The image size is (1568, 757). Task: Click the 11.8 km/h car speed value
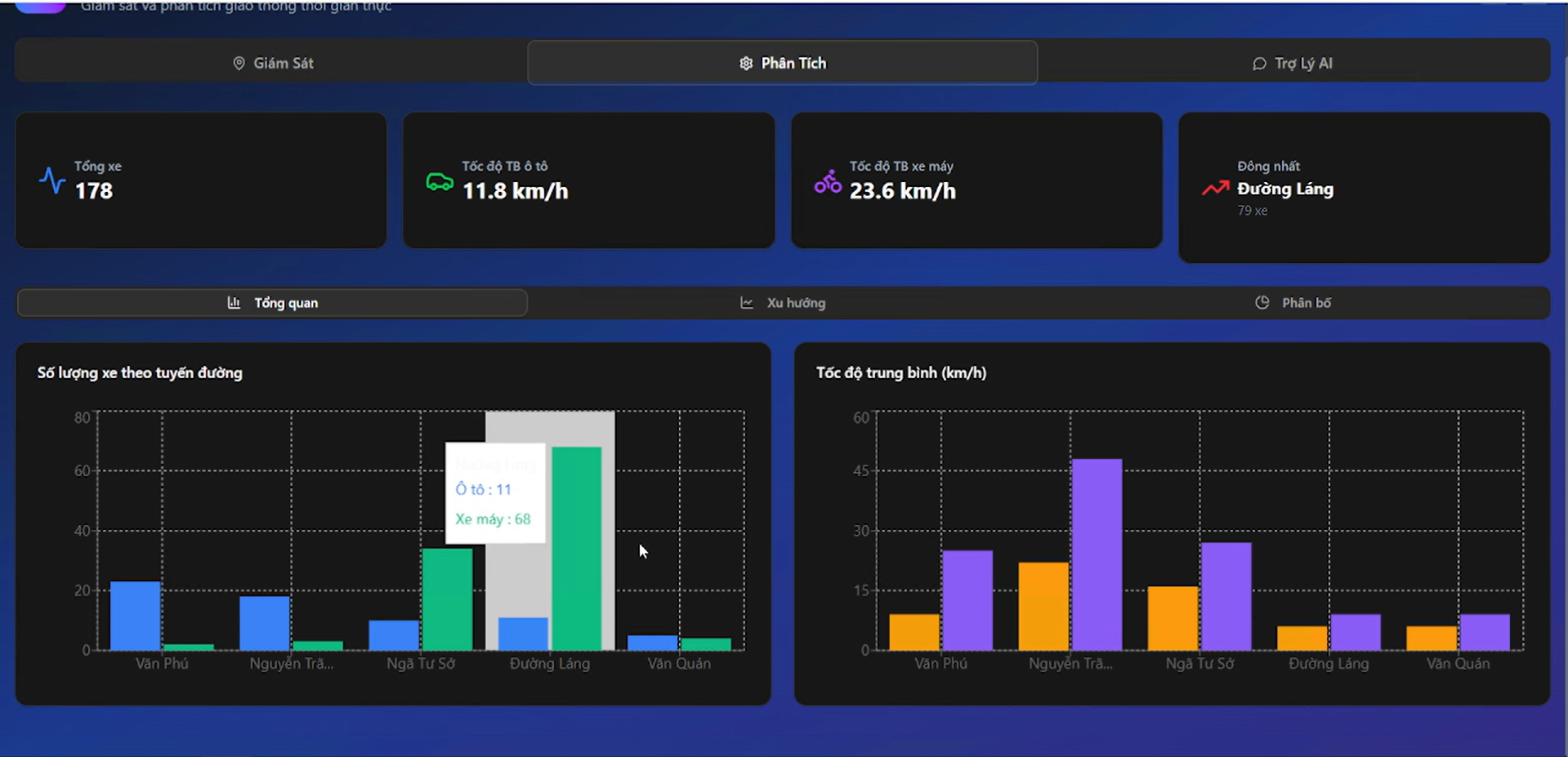(x=516, y=191)
